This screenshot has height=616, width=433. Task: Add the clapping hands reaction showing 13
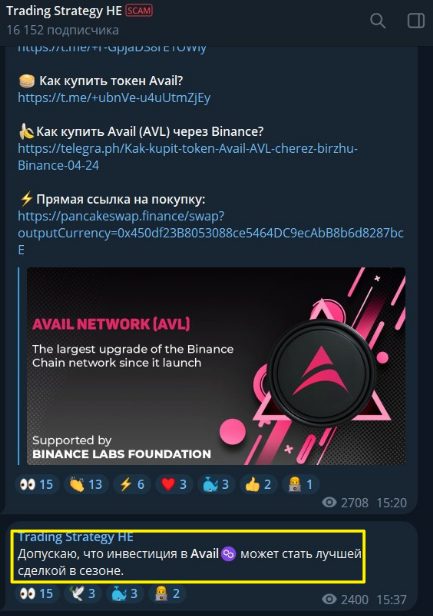click(85, 484)
